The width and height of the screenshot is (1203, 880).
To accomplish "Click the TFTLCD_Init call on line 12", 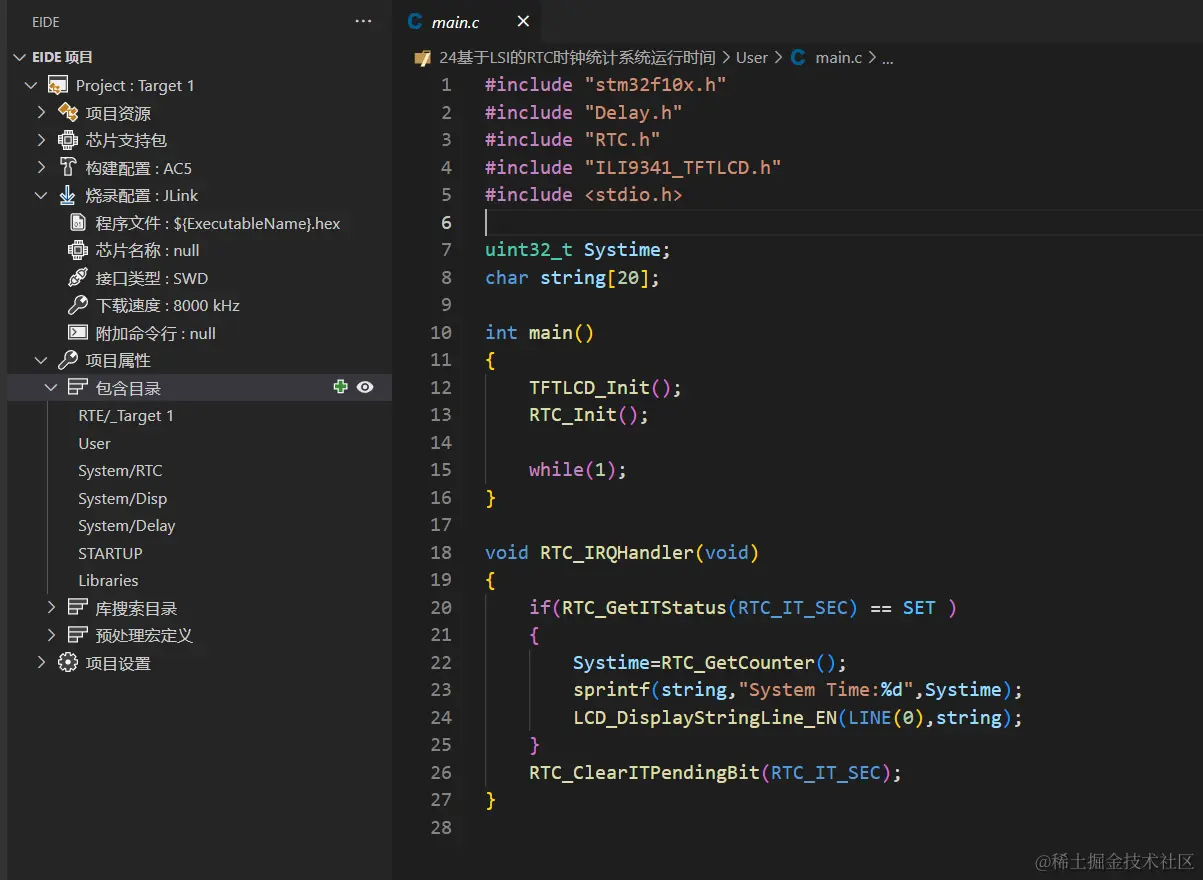I will [590, 388].
